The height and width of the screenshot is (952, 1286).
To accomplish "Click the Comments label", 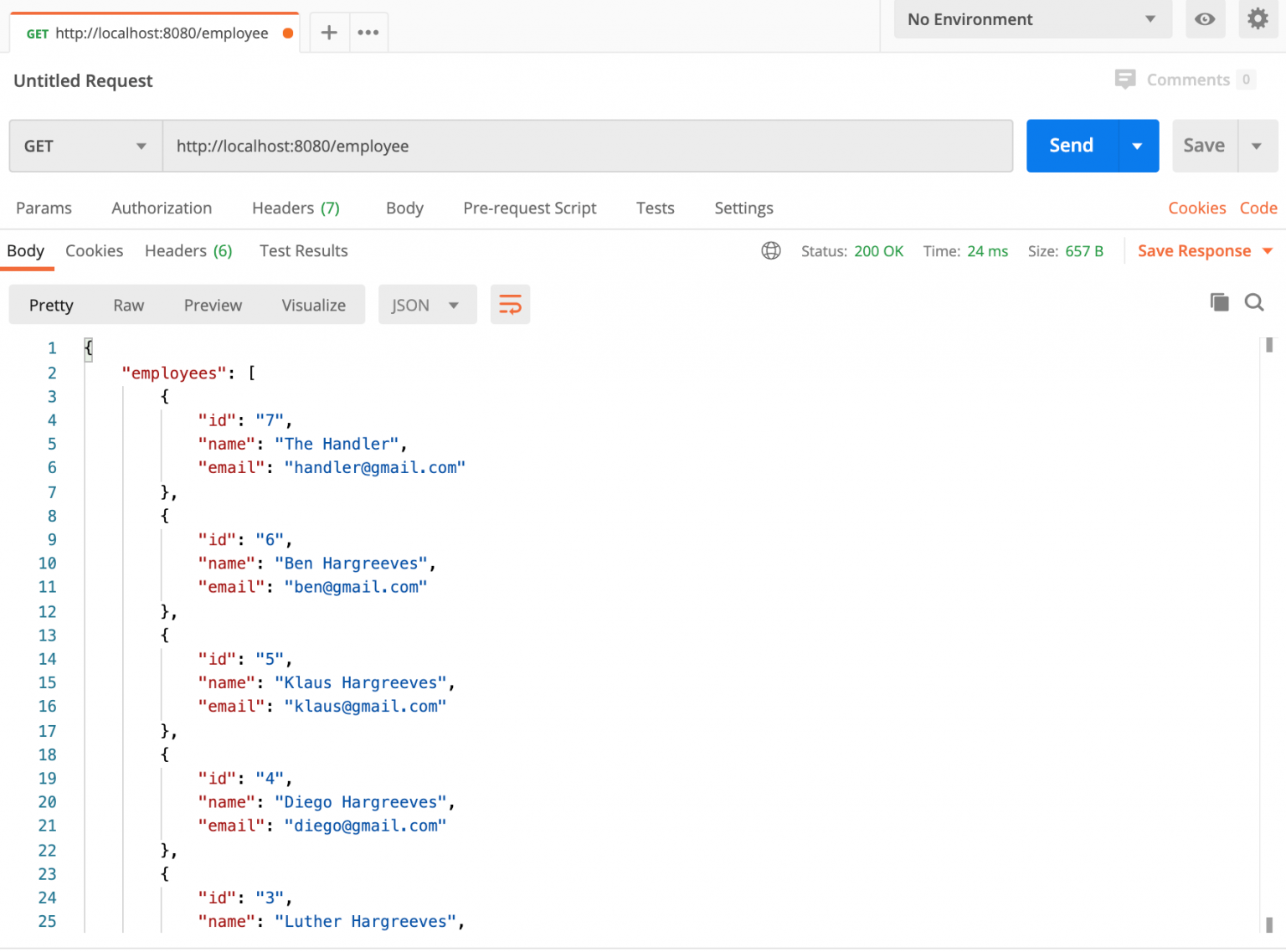I will 1188,80.
